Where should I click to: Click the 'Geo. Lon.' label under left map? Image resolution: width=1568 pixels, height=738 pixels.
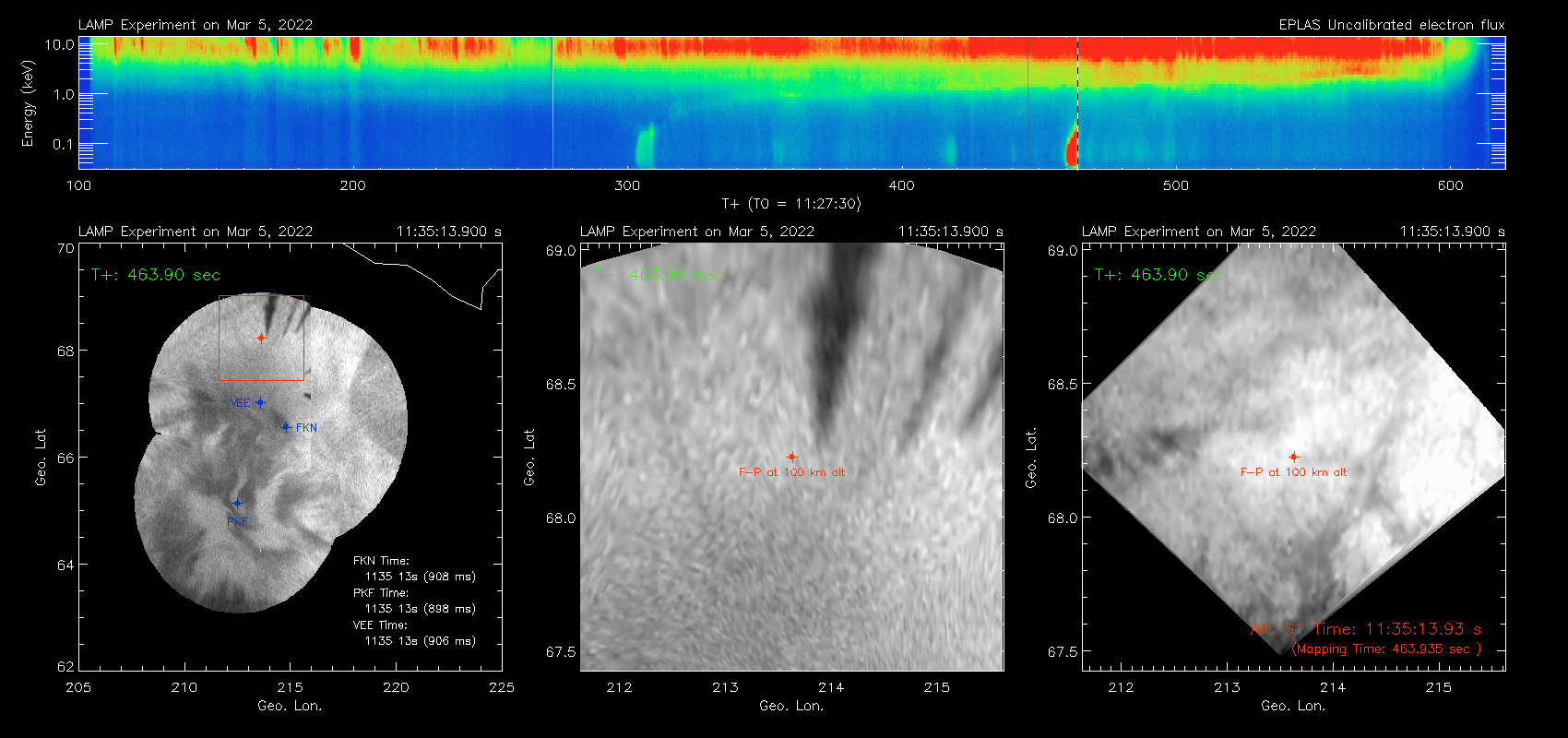coord(290,706)
